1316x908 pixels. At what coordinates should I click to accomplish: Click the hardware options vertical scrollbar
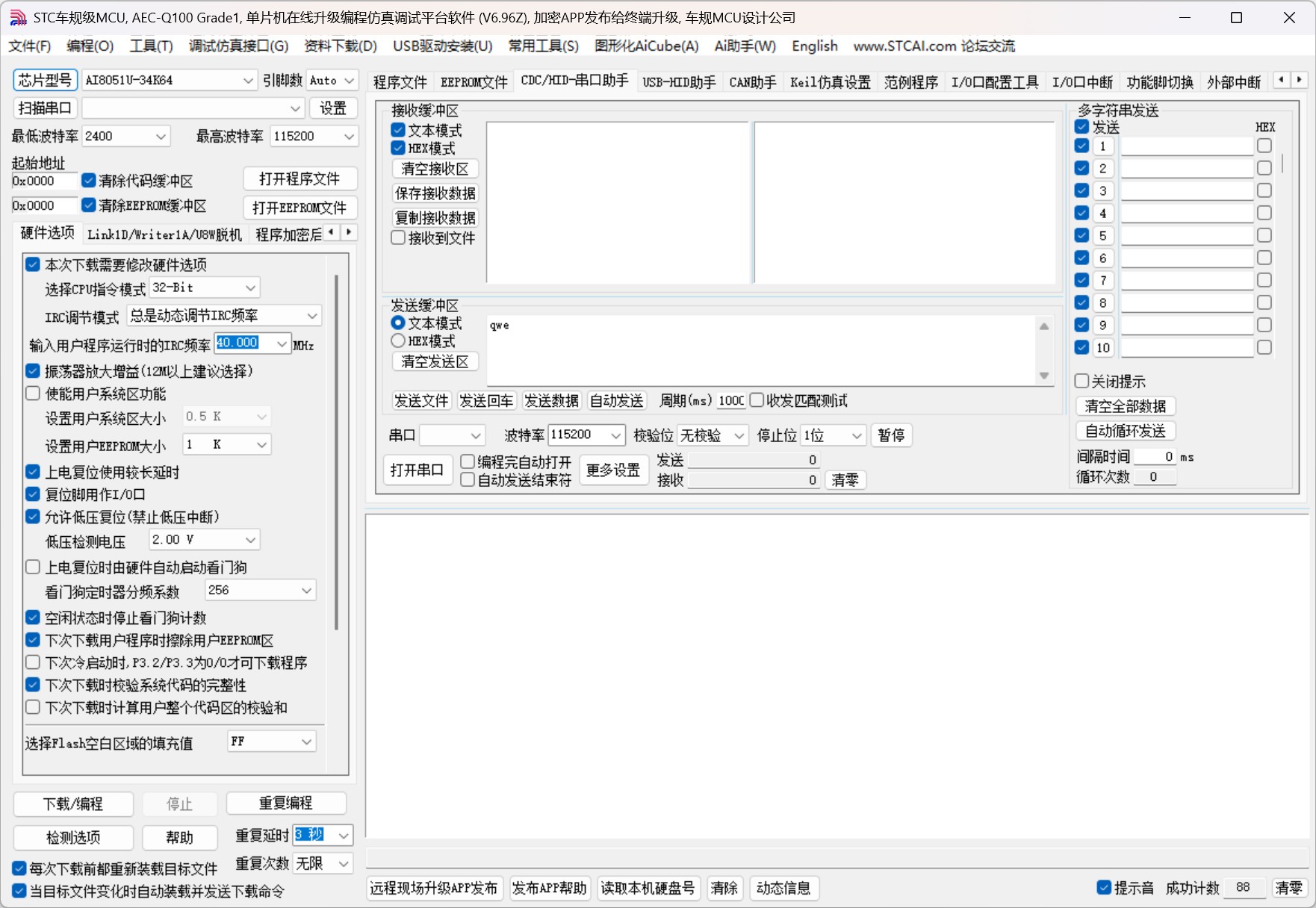coord(337,452)
